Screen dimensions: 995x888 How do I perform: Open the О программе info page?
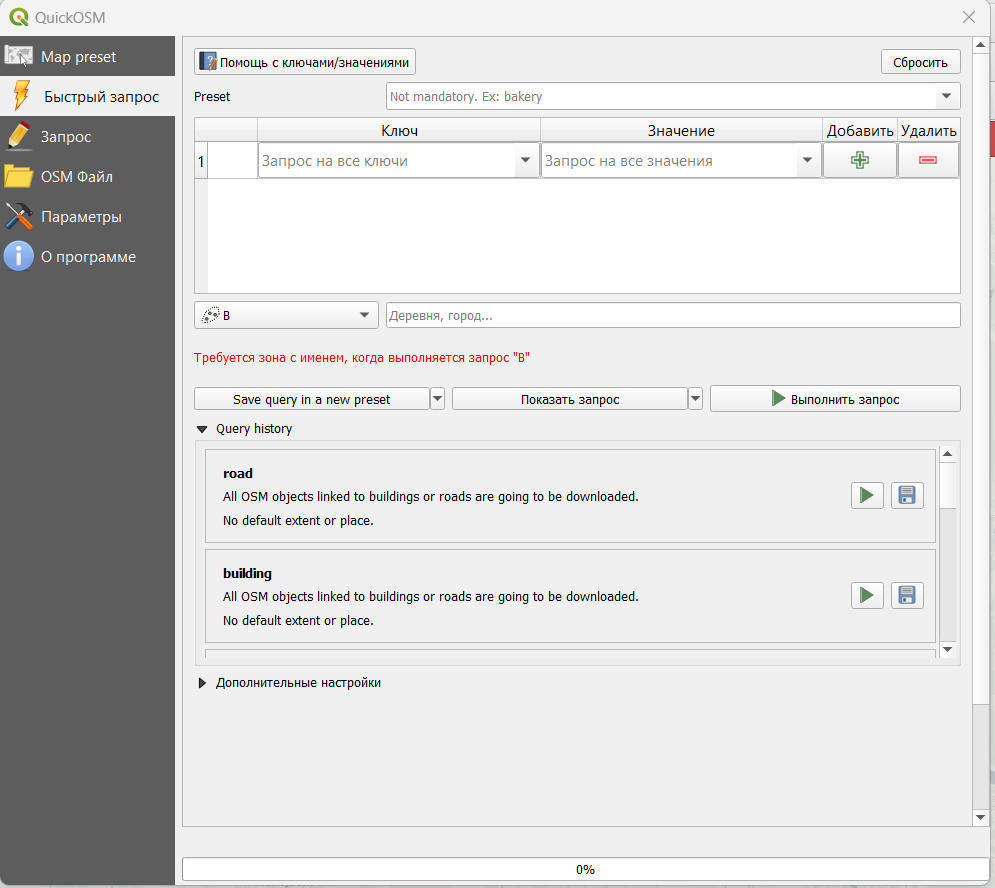coord(87,257)
